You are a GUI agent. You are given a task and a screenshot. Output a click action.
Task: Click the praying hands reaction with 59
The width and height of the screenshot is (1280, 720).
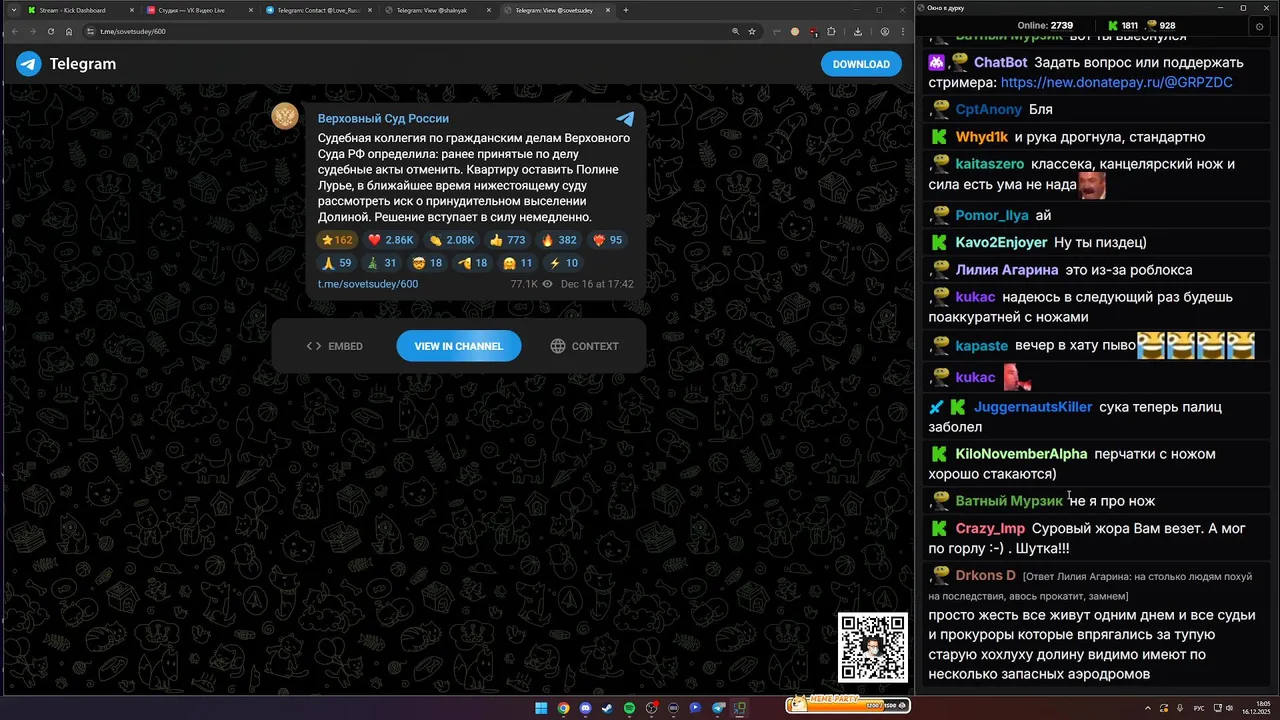click(x=336, y=263)
